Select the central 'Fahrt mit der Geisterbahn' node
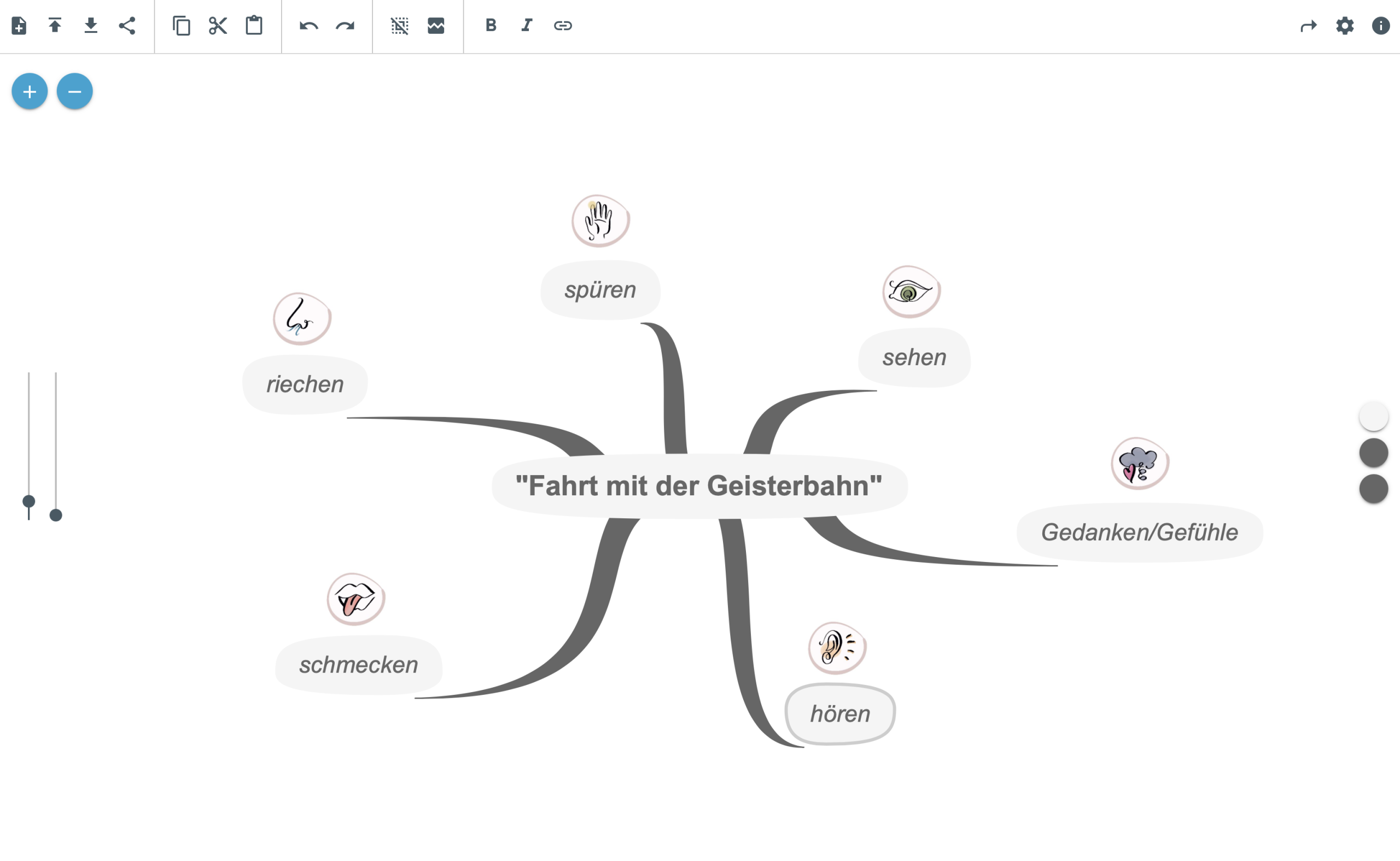The height and width of the screenshot is (861, 1400). pos(699,486)
